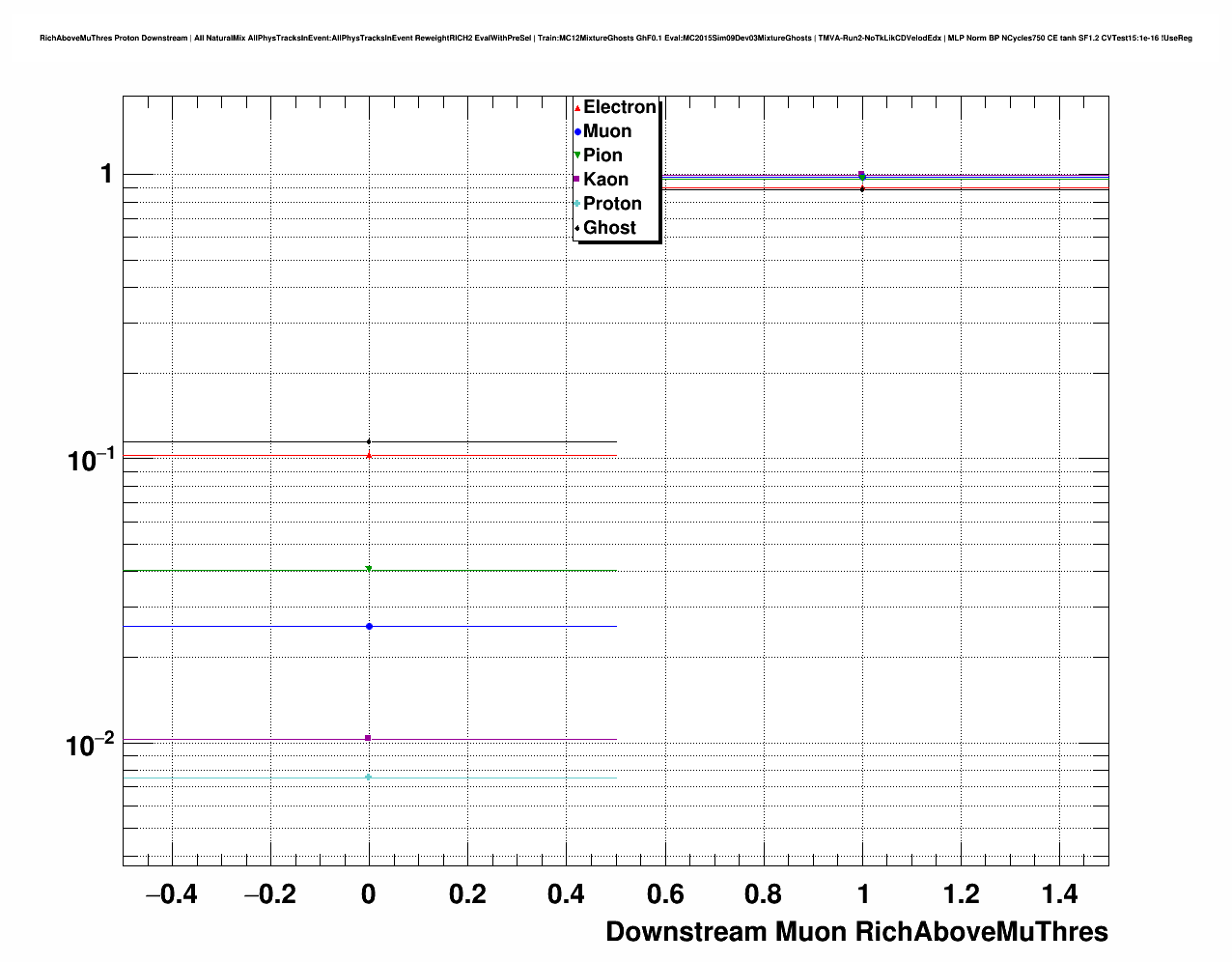Screen dimensions: 1232x962
Task: Select the green Pion data point at x=0
Action: coord(369,569)
